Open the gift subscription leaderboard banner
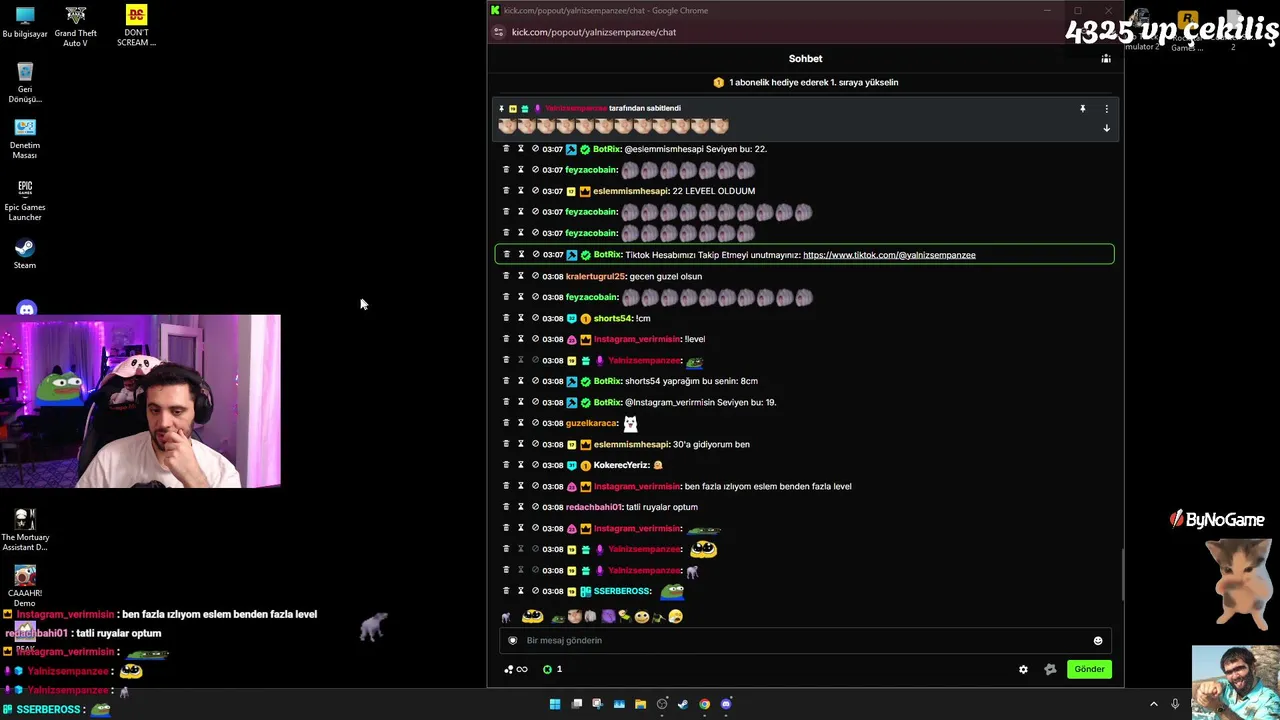This screenshot has width=1280, height=720. point(806,83)
